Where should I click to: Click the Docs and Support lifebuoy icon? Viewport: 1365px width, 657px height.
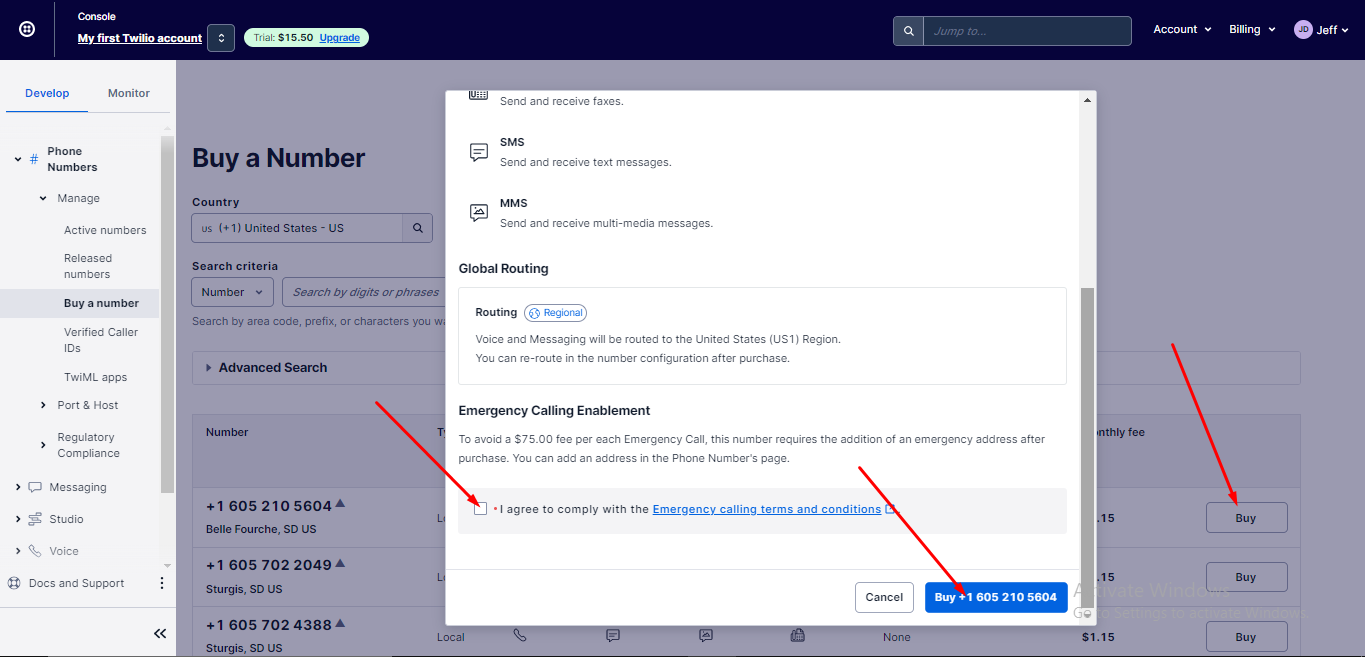click(14, 583)
